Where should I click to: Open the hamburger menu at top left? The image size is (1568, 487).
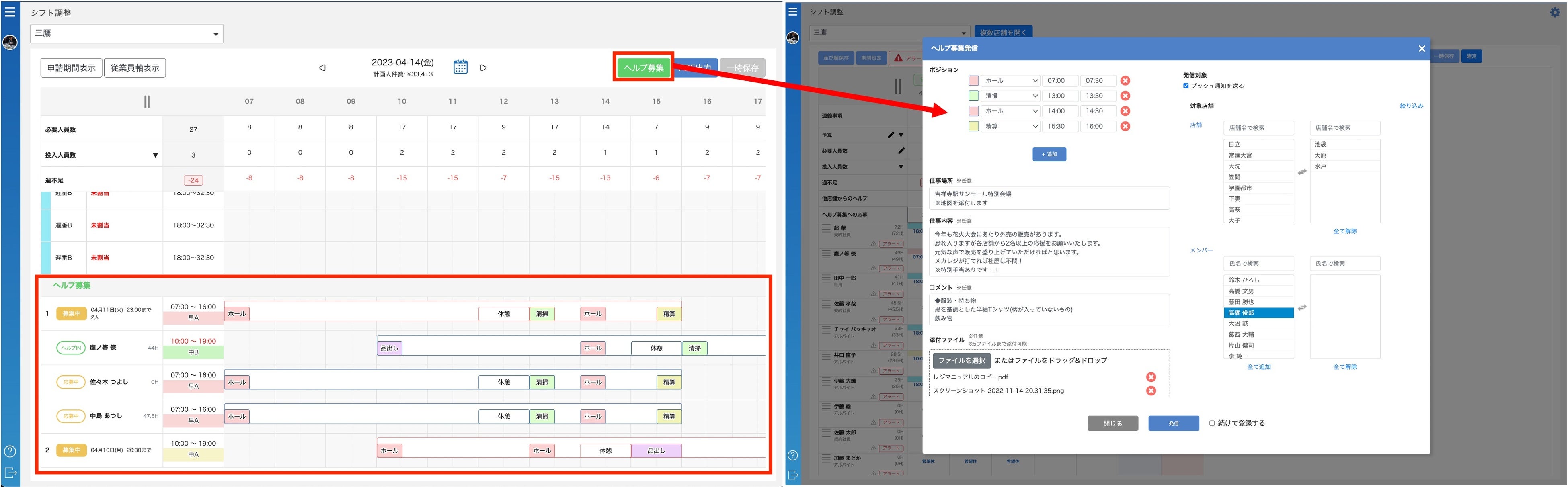coord(10,12)
